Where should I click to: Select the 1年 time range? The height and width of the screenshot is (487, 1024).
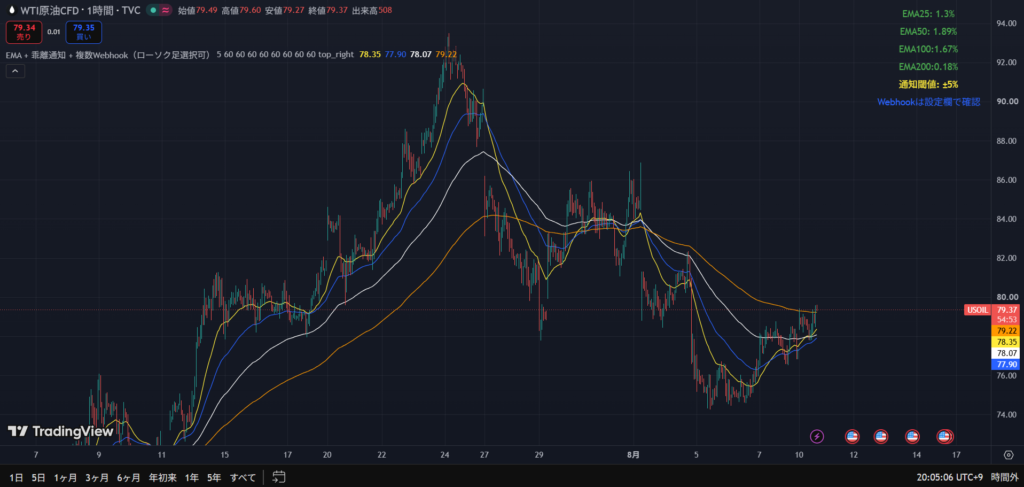191,477
